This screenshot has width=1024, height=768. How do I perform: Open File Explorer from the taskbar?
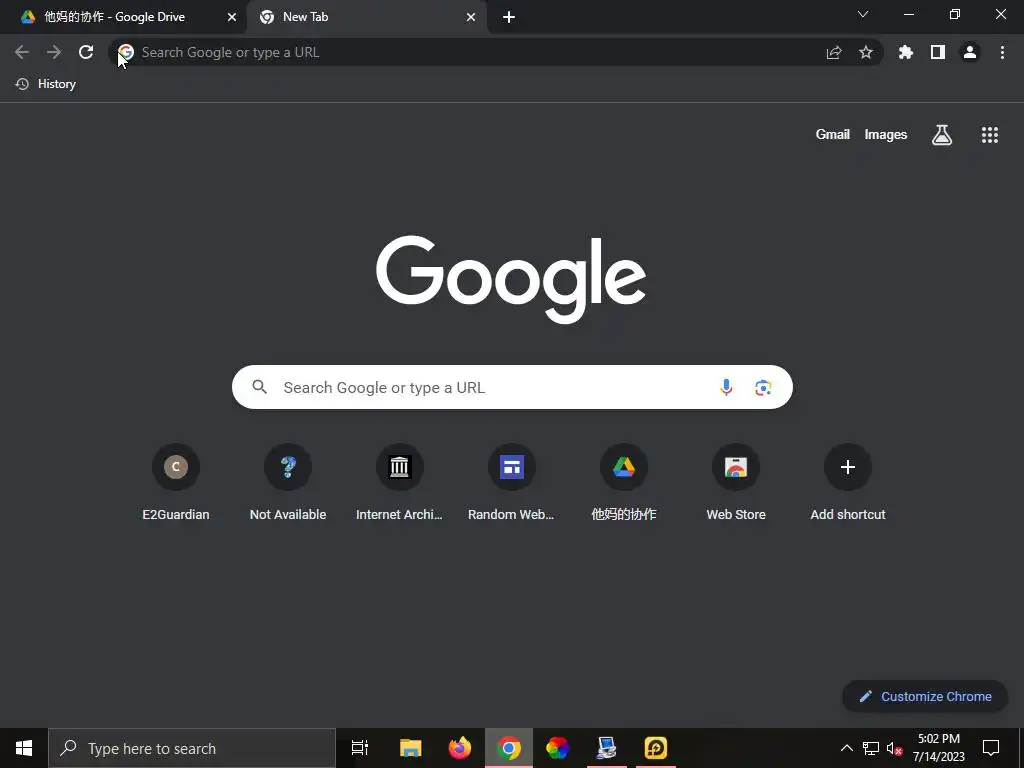411,748
